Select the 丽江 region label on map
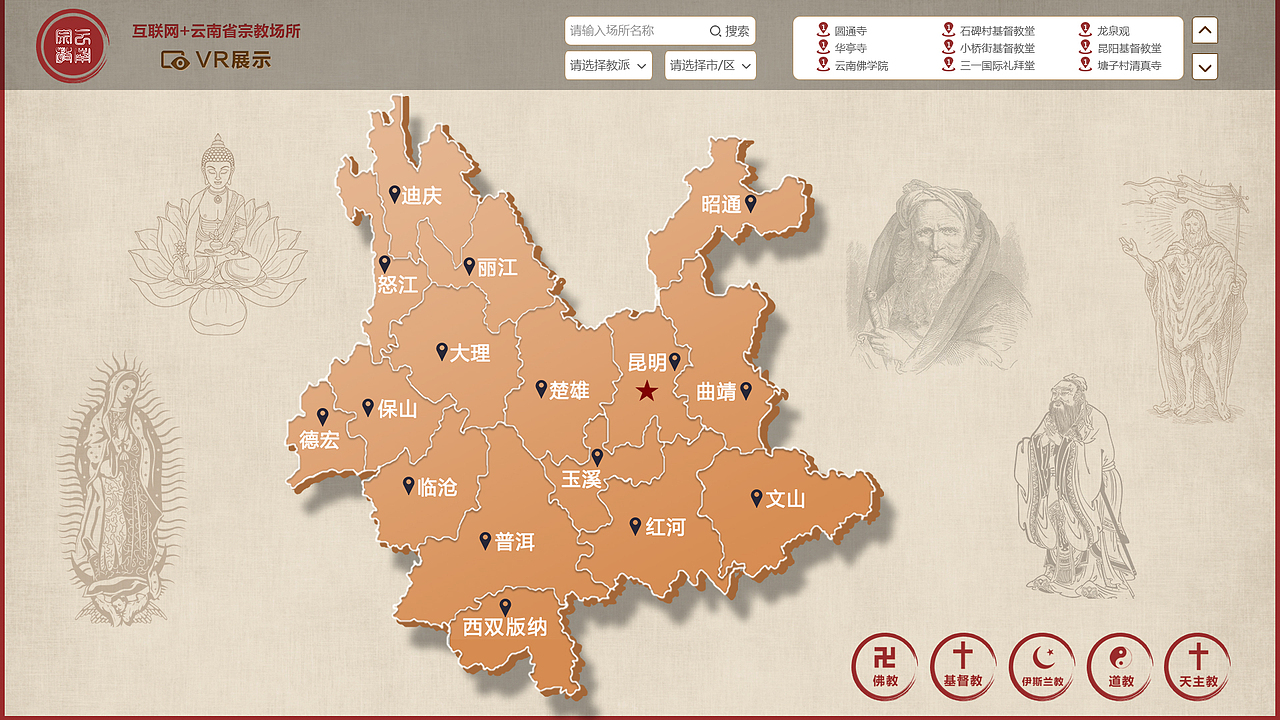 [x=497, y=268]
